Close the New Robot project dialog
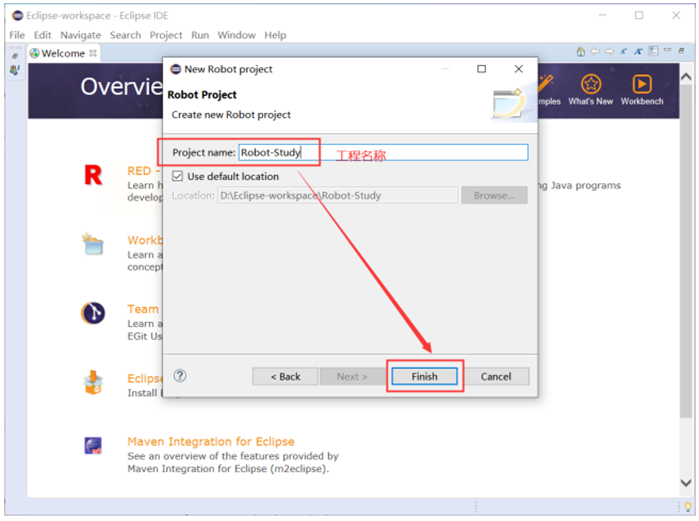The width and height of the screenshot is (699, 521). coord(518,69)
